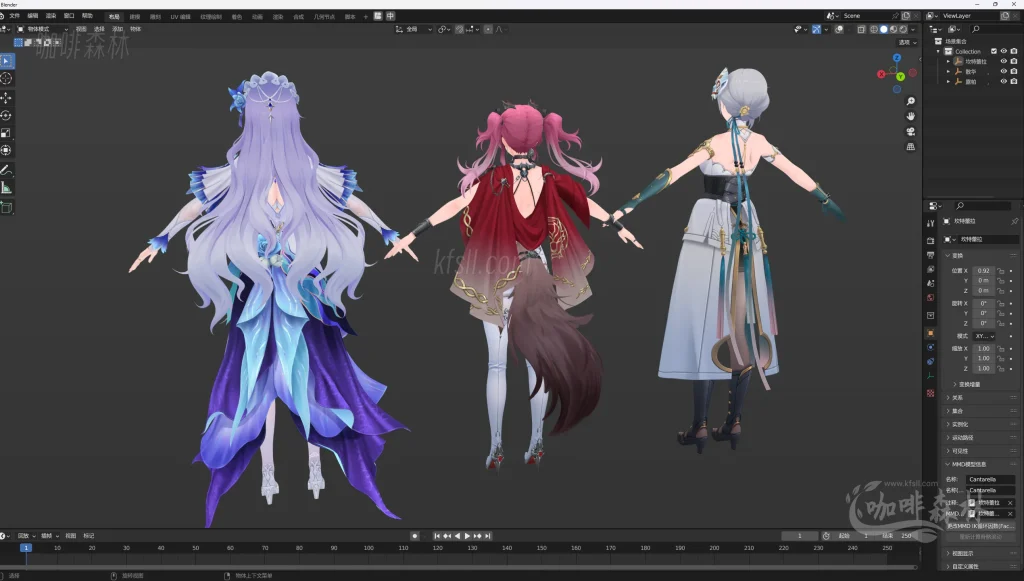Open the Tool properties tab icon

[931, 224]
